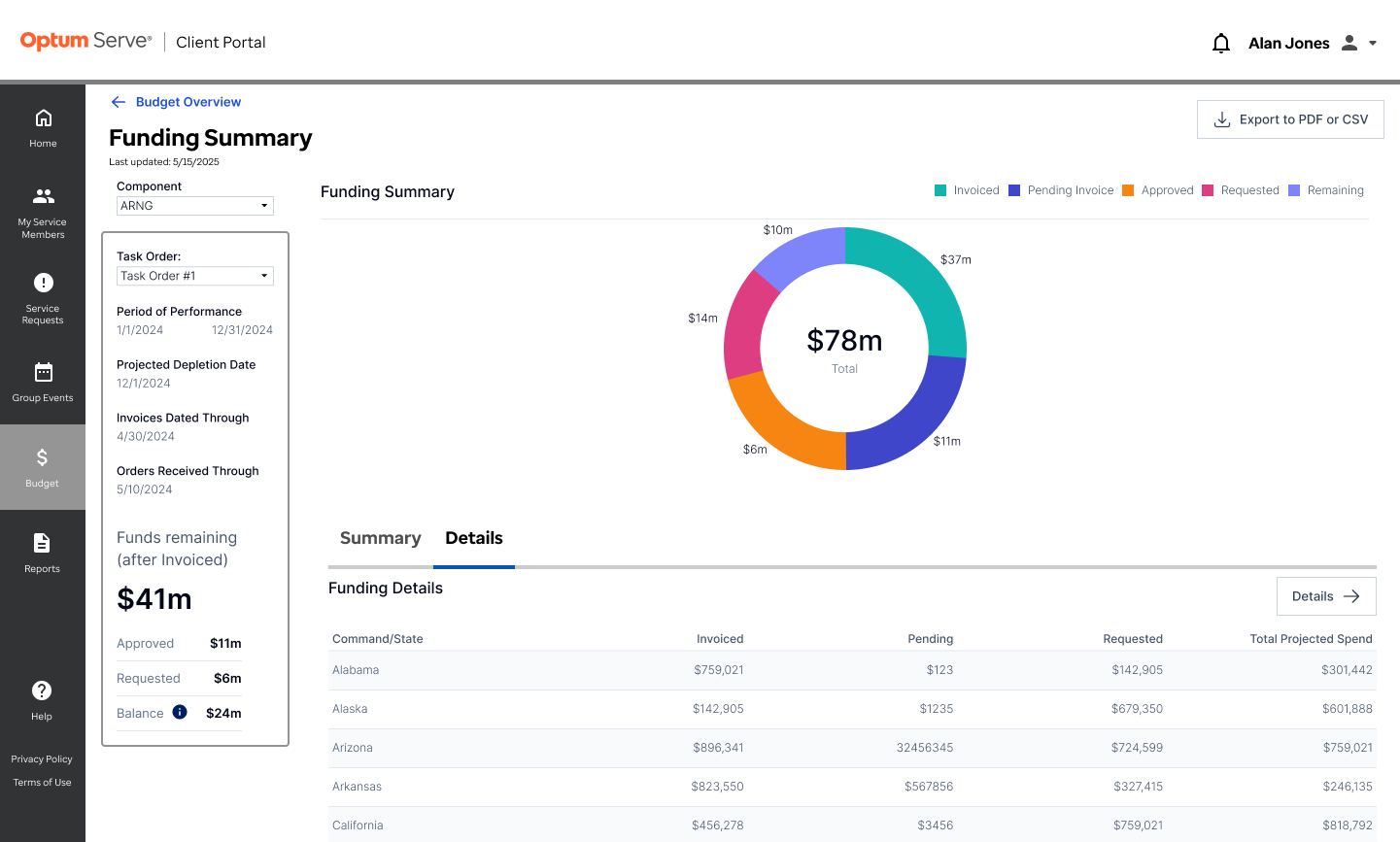Open the Task Order #1 dropdown
The height and width of the screenshot is (842, 1400).
[x=195, y=276]
